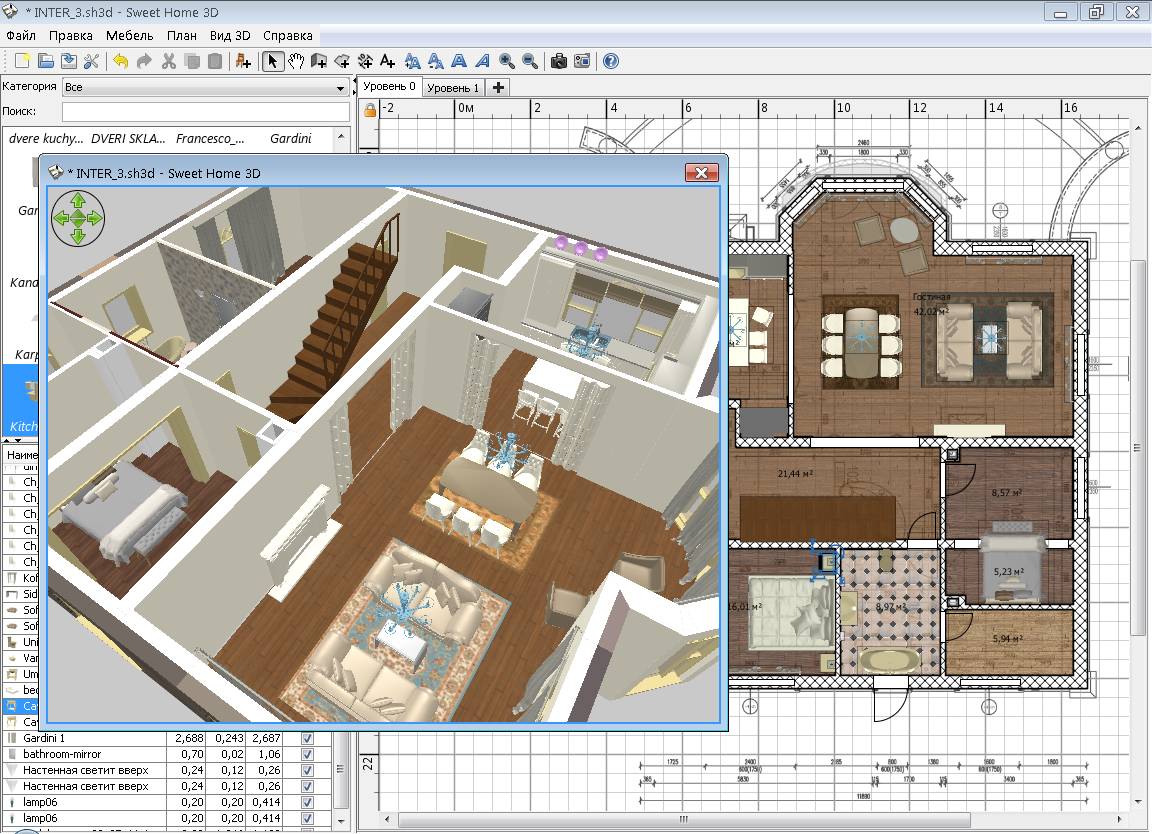
Task: Click the add texts tool
Action: click(x=388, y=61)
